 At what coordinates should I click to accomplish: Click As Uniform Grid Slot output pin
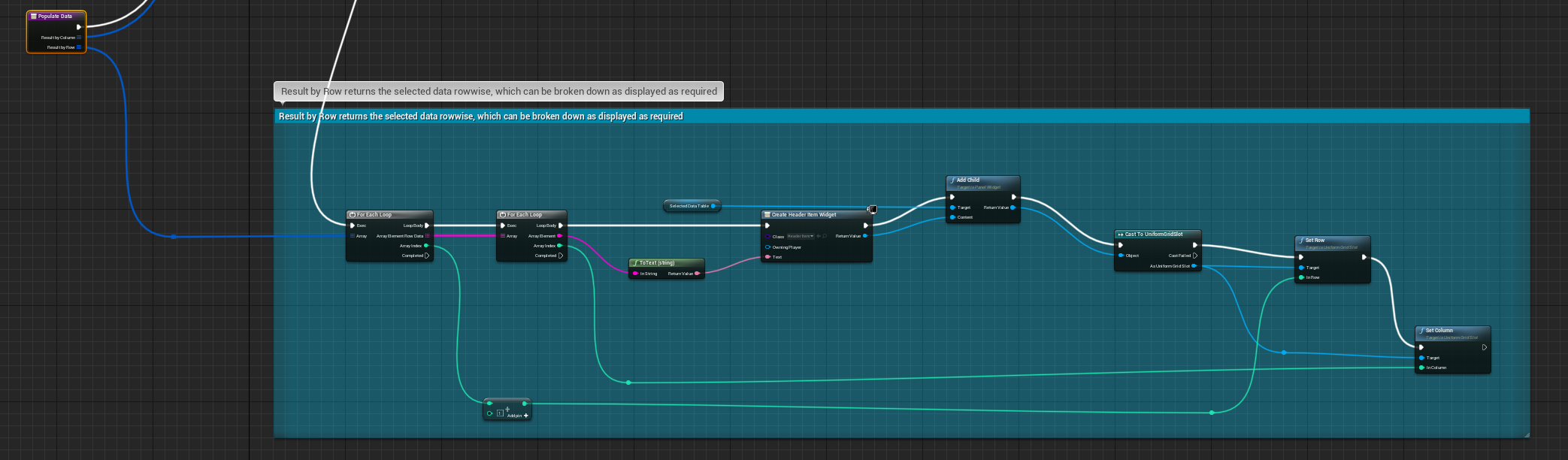(1194, 266)
